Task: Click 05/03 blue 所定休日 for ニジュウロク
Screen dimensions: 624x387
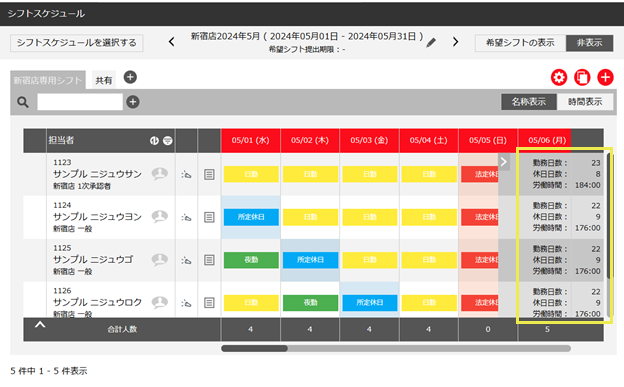Action: point(370,303)
